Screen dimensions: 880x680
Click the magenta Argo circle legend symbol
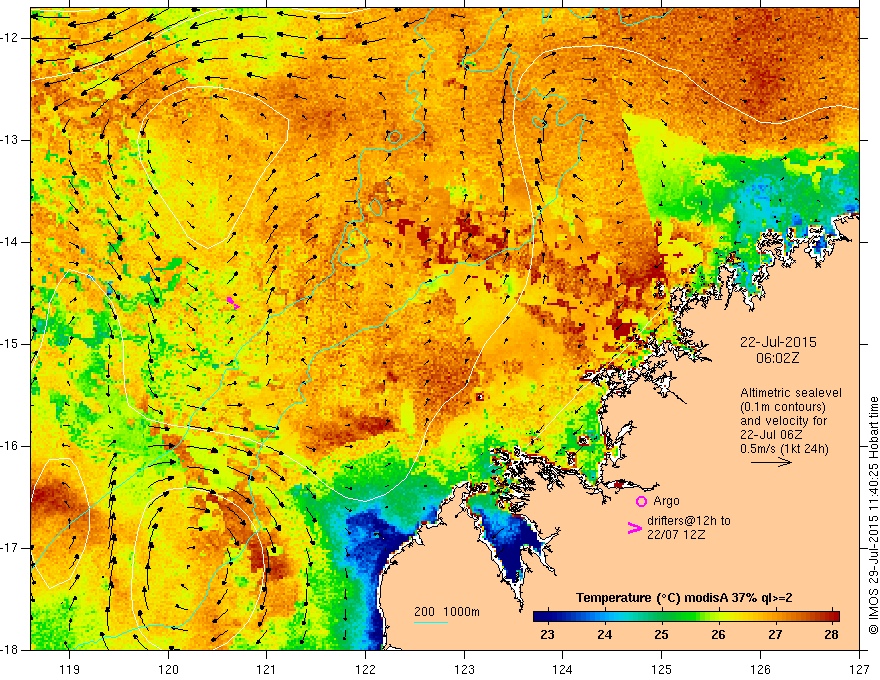tap(641, 502)
